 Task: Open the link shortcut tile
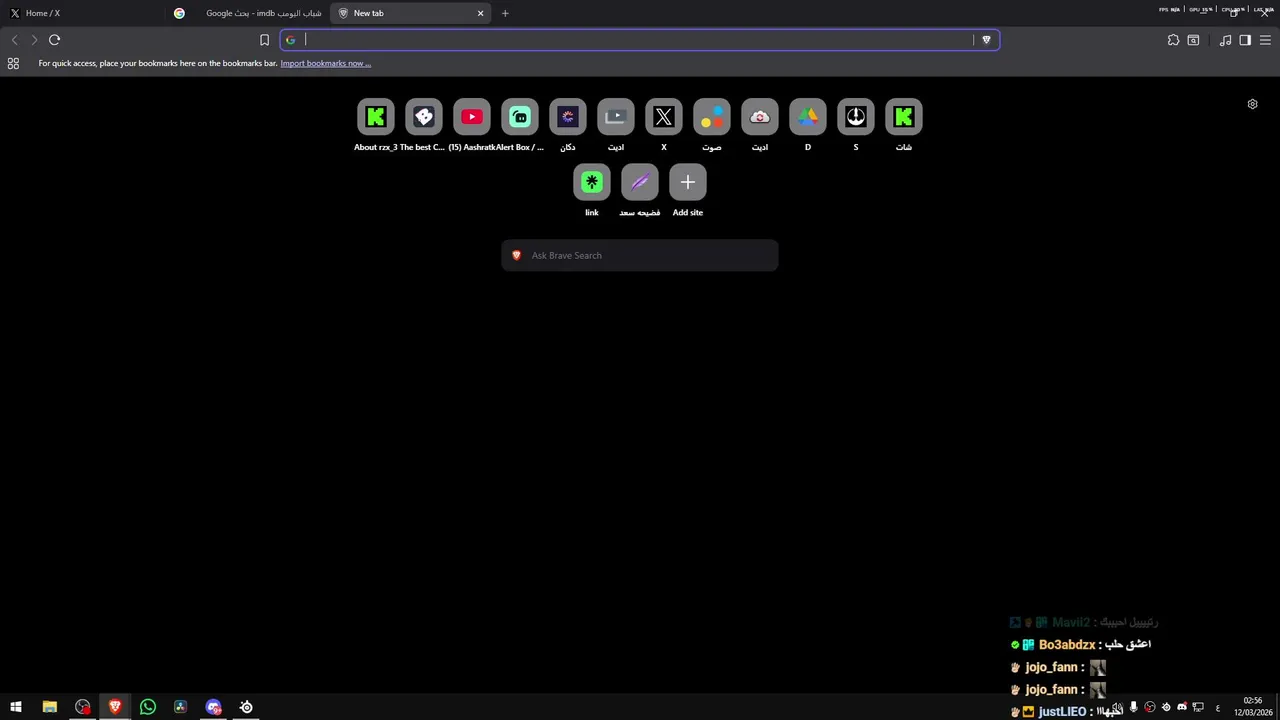click(x=592, y=182)
